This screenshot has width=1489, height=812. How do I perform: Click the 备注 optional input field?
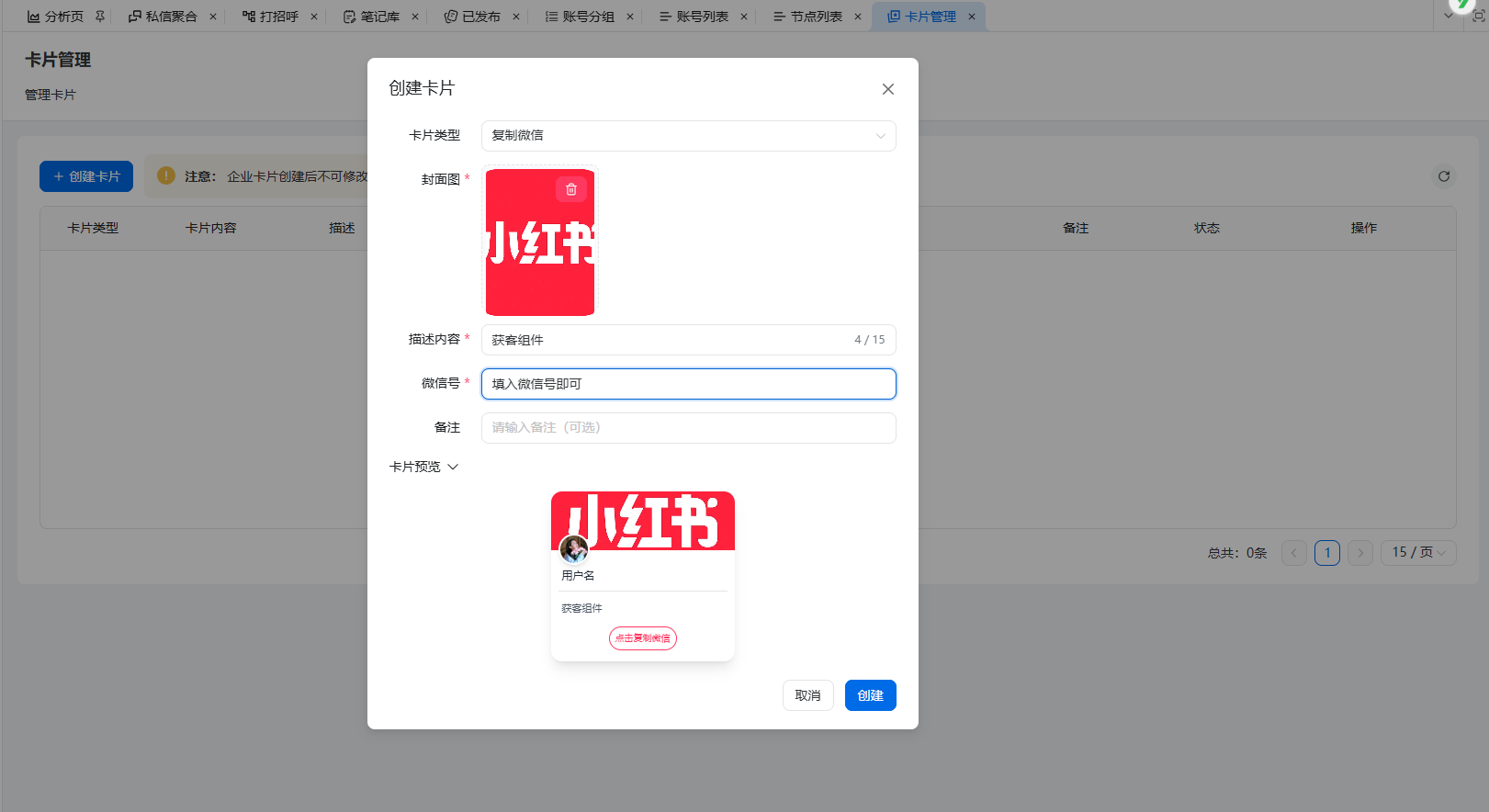pos(688,428)
